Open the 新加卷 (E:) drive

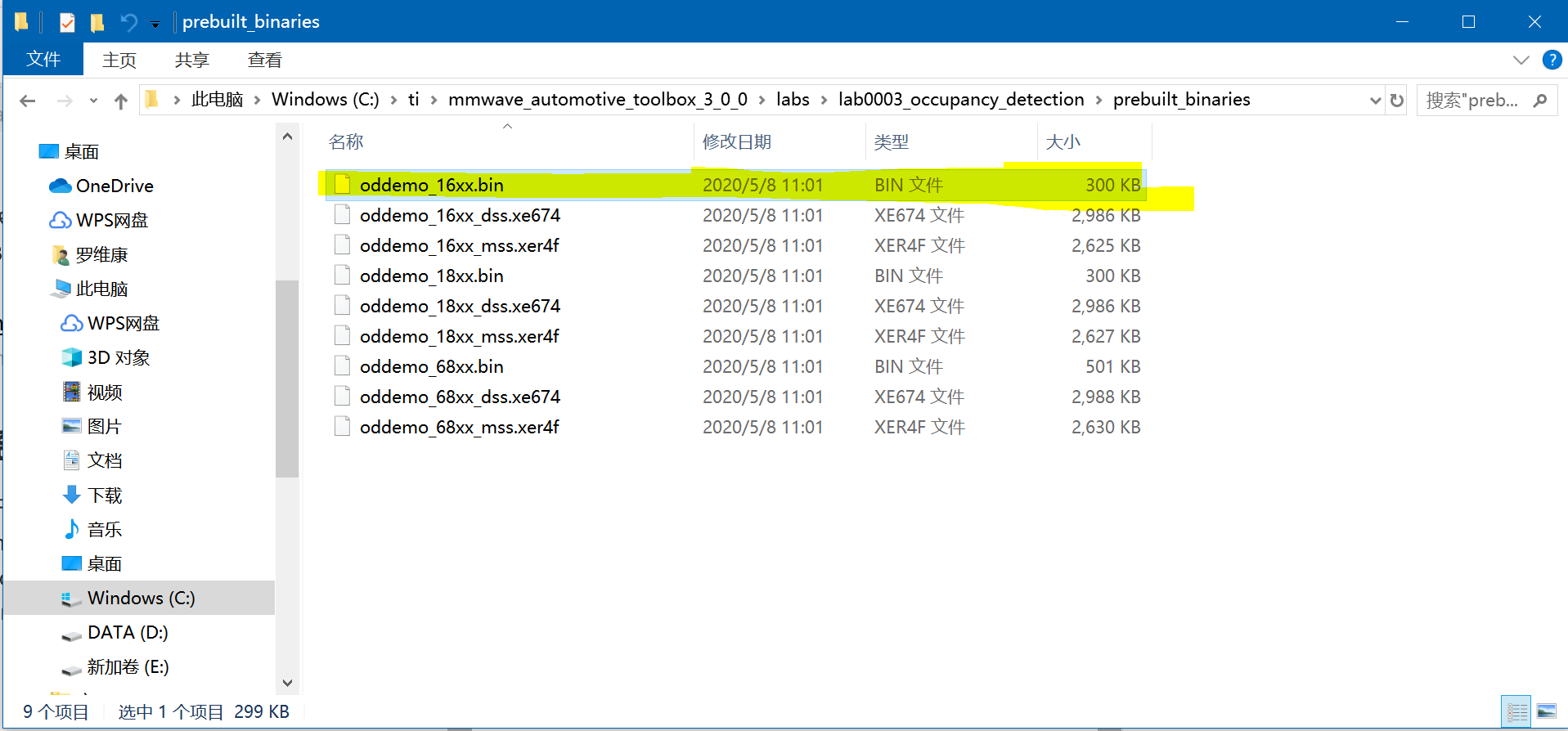click(x=115, y=666)
